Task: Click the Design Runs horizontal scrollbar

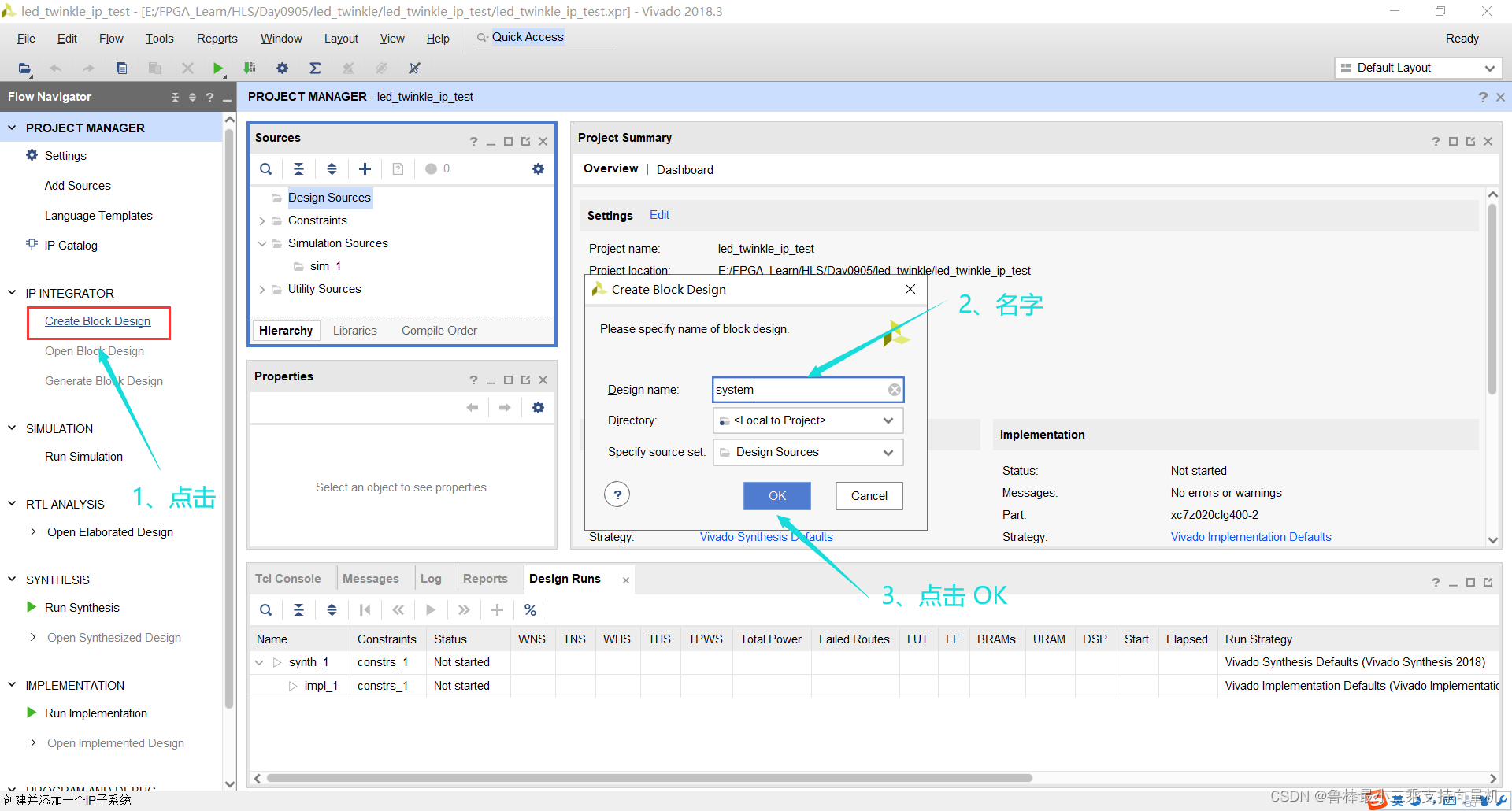Action: [650, 778]
